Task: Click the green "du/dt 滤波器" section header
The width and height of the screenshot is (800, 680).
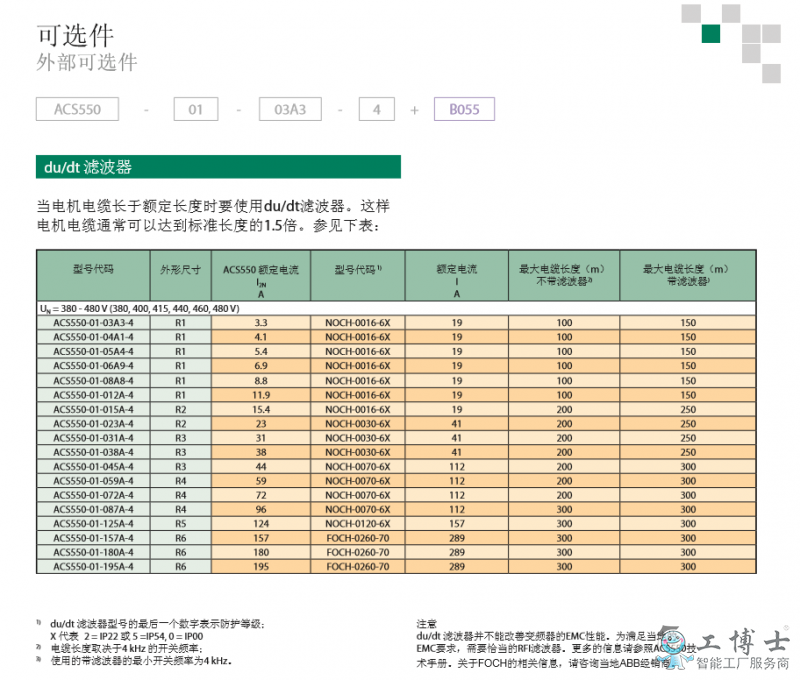Action: [x=218, y=167]
